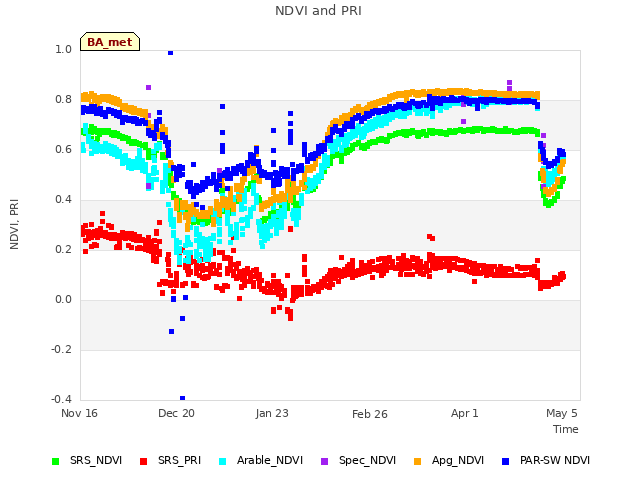Click the BA_met site label box
This screenshot has height=480, width=640.
coord(110,42)
